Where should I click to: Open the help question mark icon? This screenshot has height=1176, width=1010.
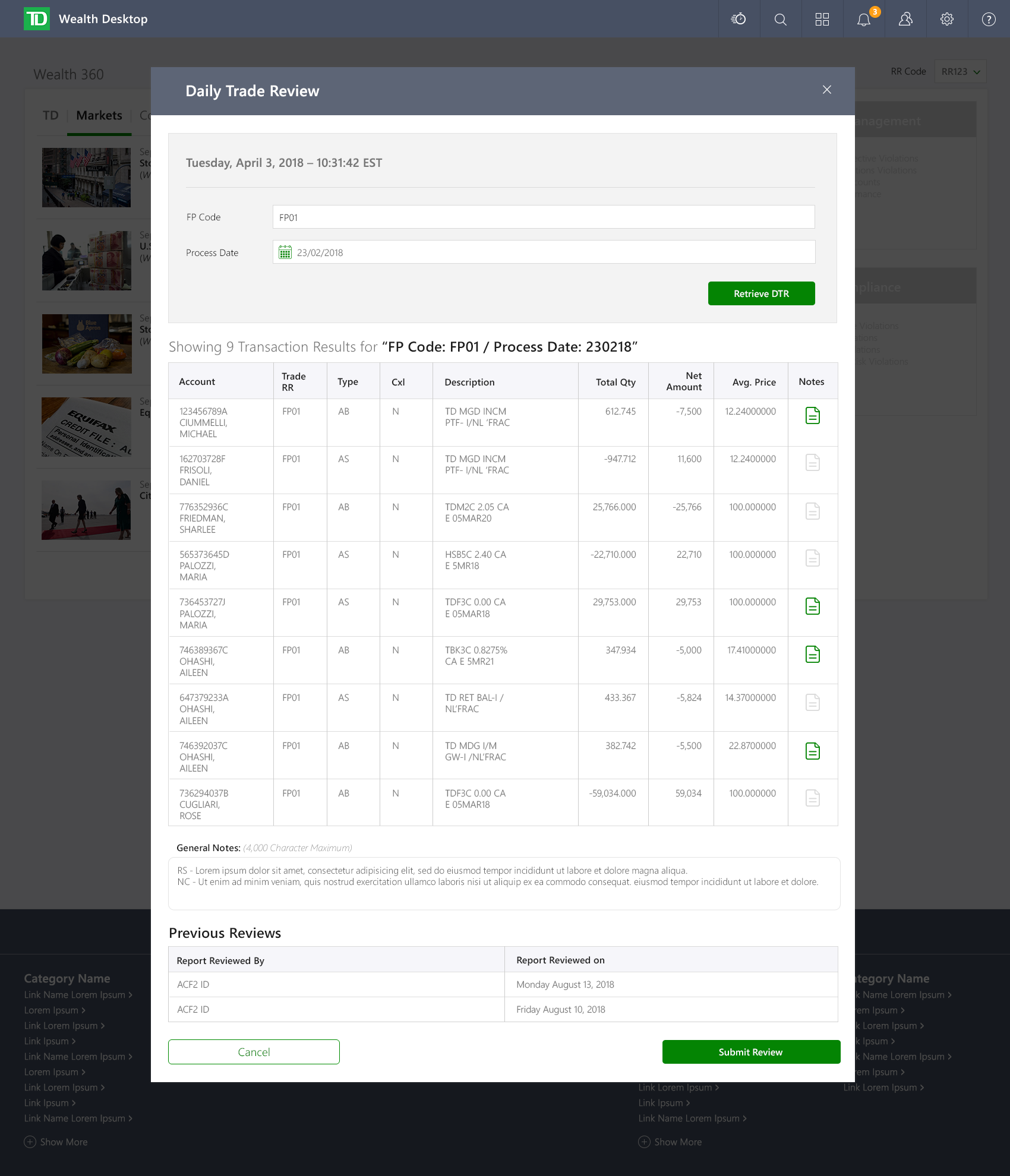click(989, 19)
